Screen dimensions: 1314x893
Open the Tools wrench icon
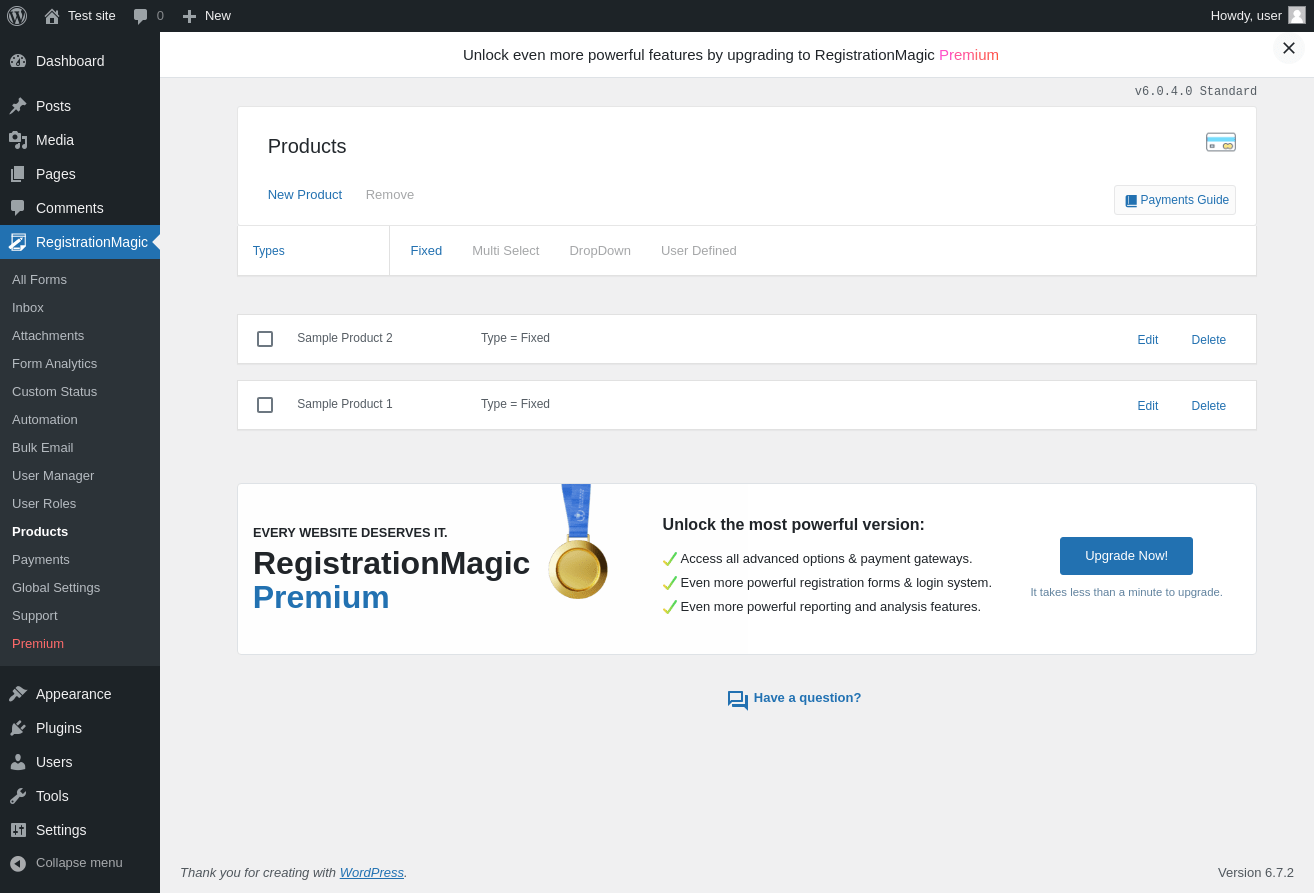click(x=18, y=796)
